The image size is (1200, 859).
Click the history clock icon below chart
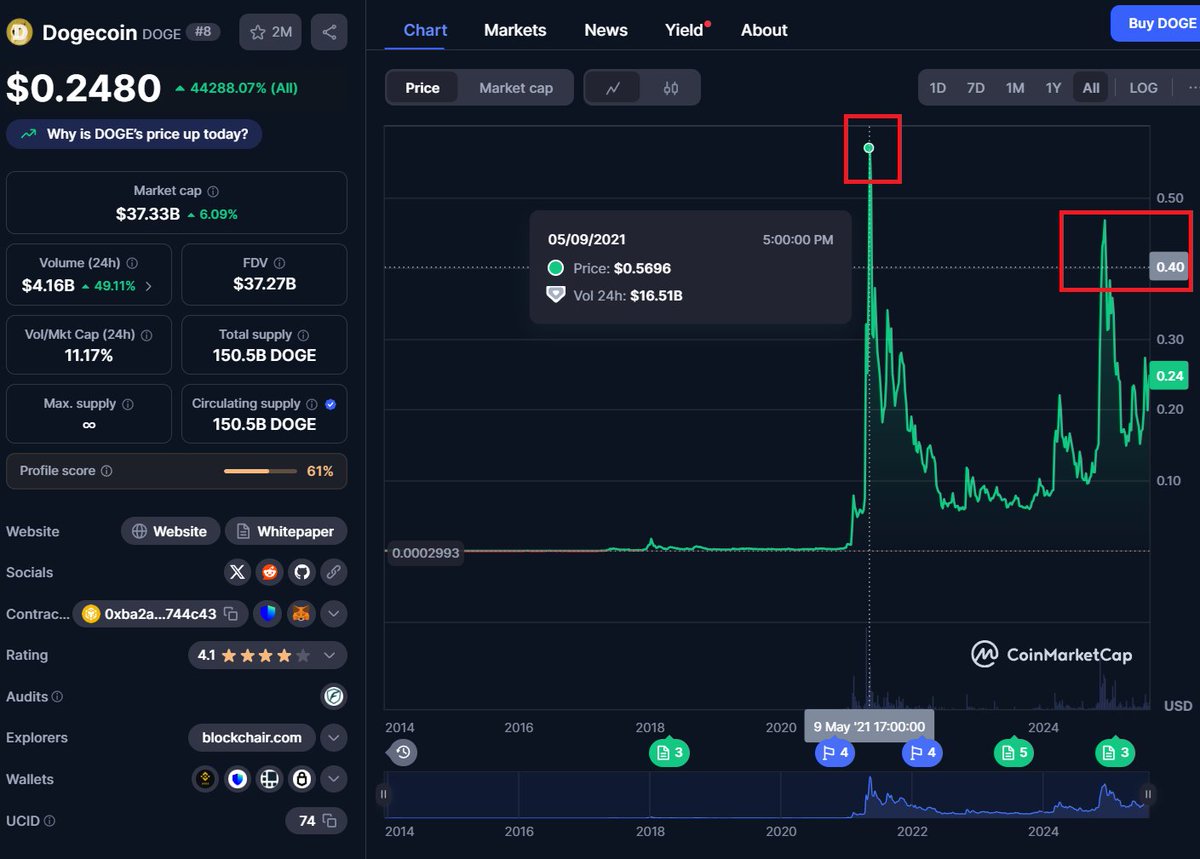402,753
